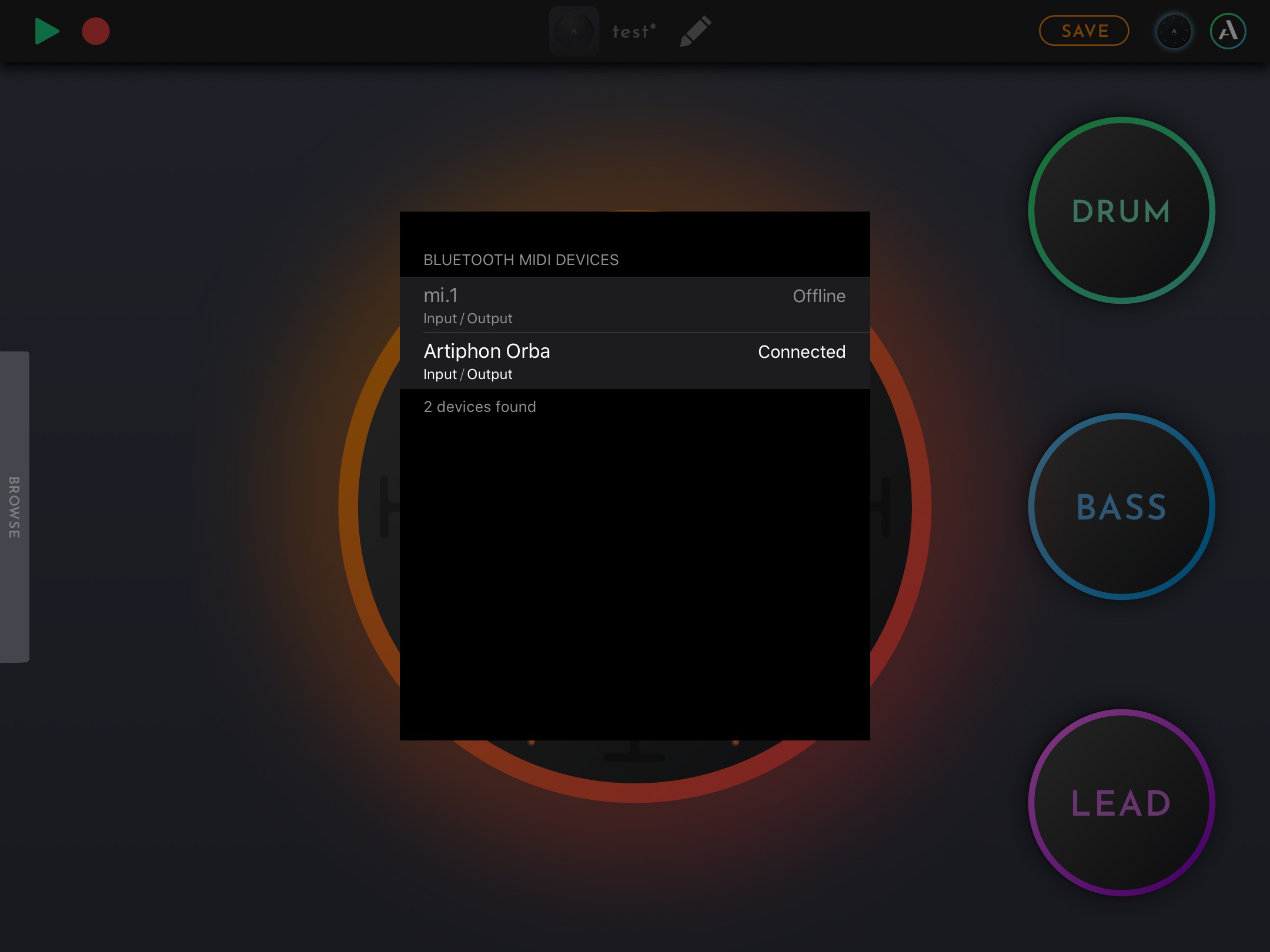
Task: Click the 2 devices found label
Action: [480, 407]
